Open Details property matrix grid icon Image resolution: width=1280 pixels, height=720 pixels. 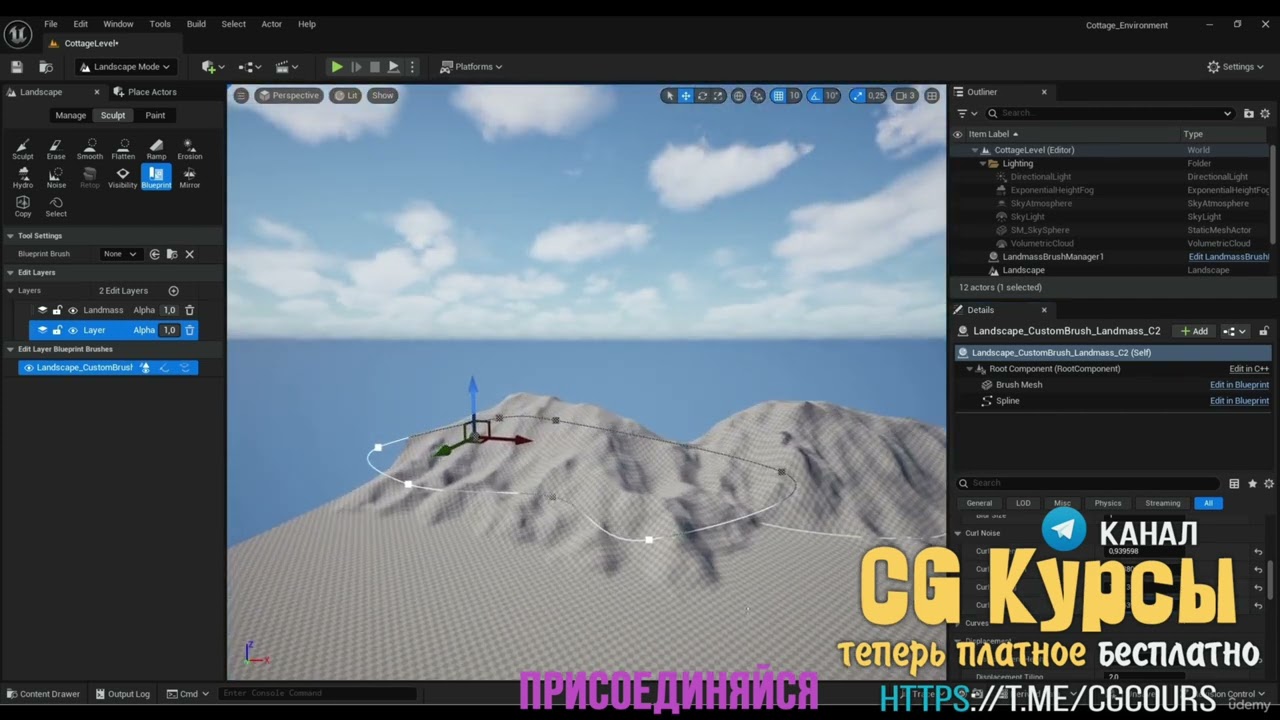pos(1234,484)
